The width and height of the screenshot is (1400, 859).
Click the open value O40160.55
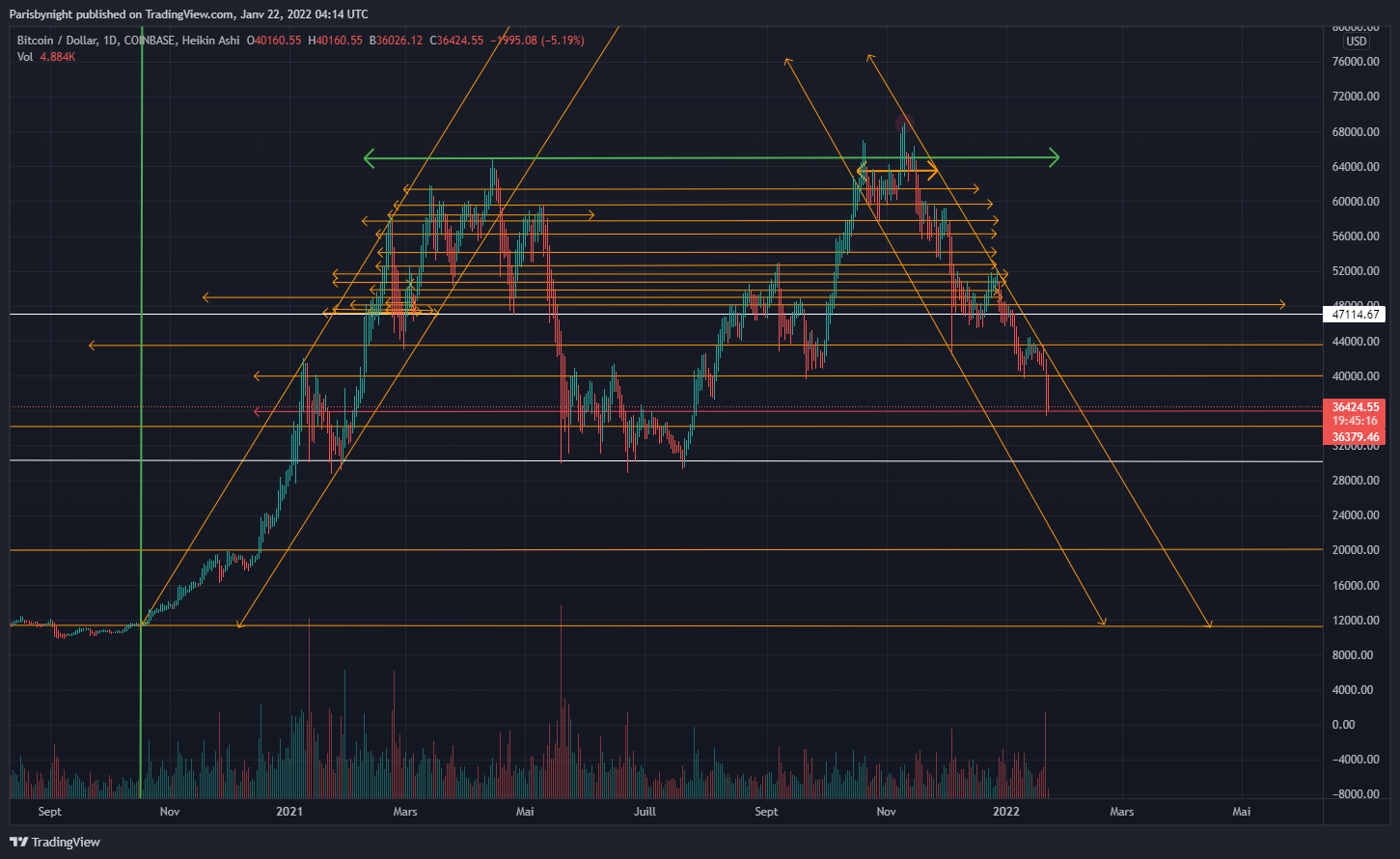click(x=275, y=41)
